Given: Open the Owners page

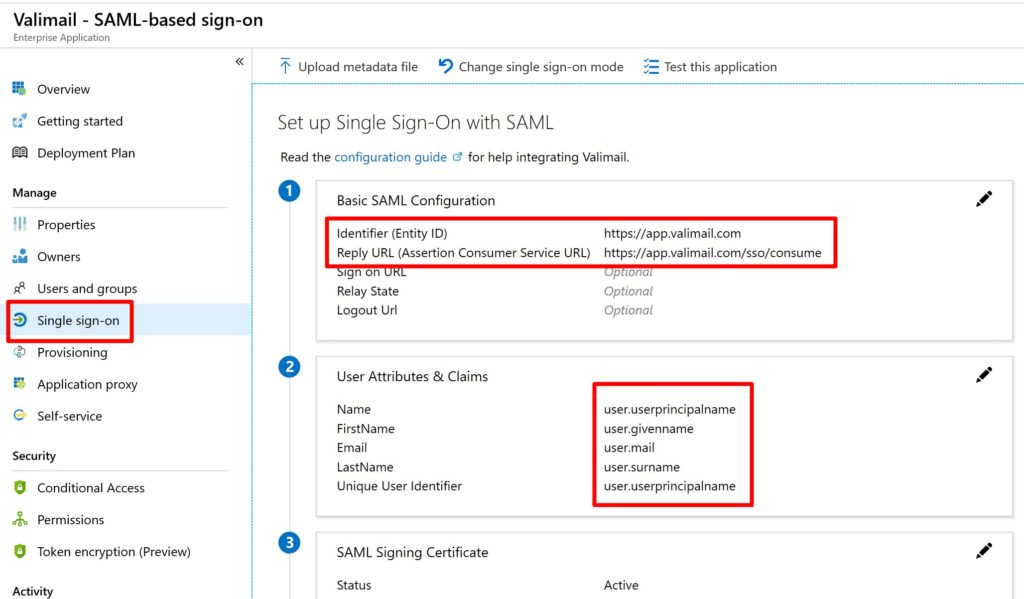Looking at the screenshot, I should click(x=58, y=257).
